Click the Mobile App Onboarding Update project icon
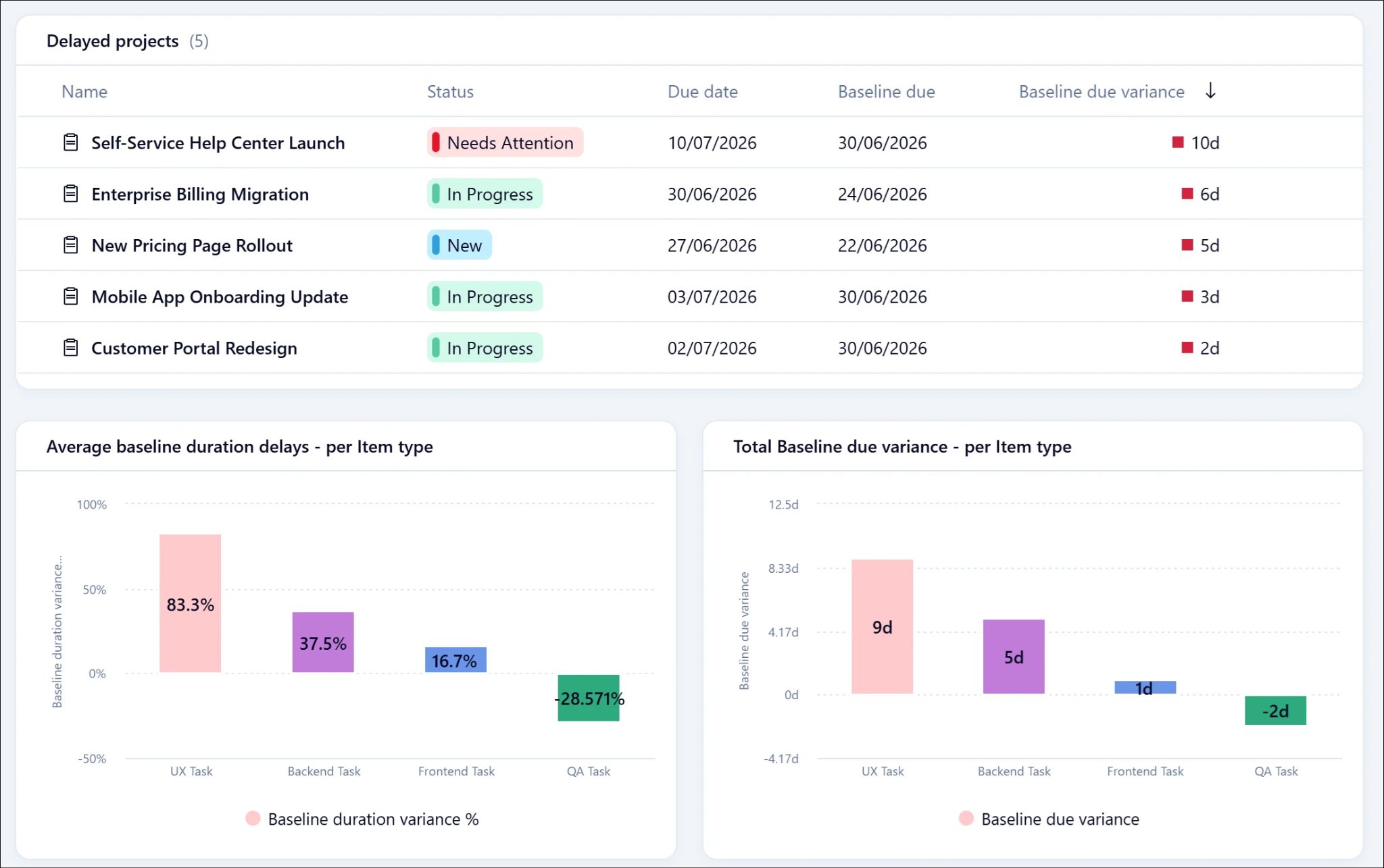1384x868 pixels. [71, 297]
